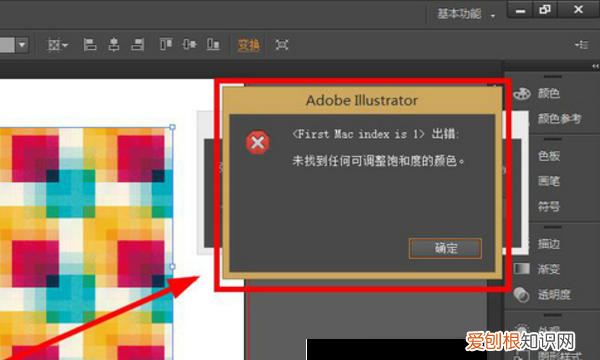
Task: Click the <First Mac index is 1> 出错 text
Action: coord(374,134)
